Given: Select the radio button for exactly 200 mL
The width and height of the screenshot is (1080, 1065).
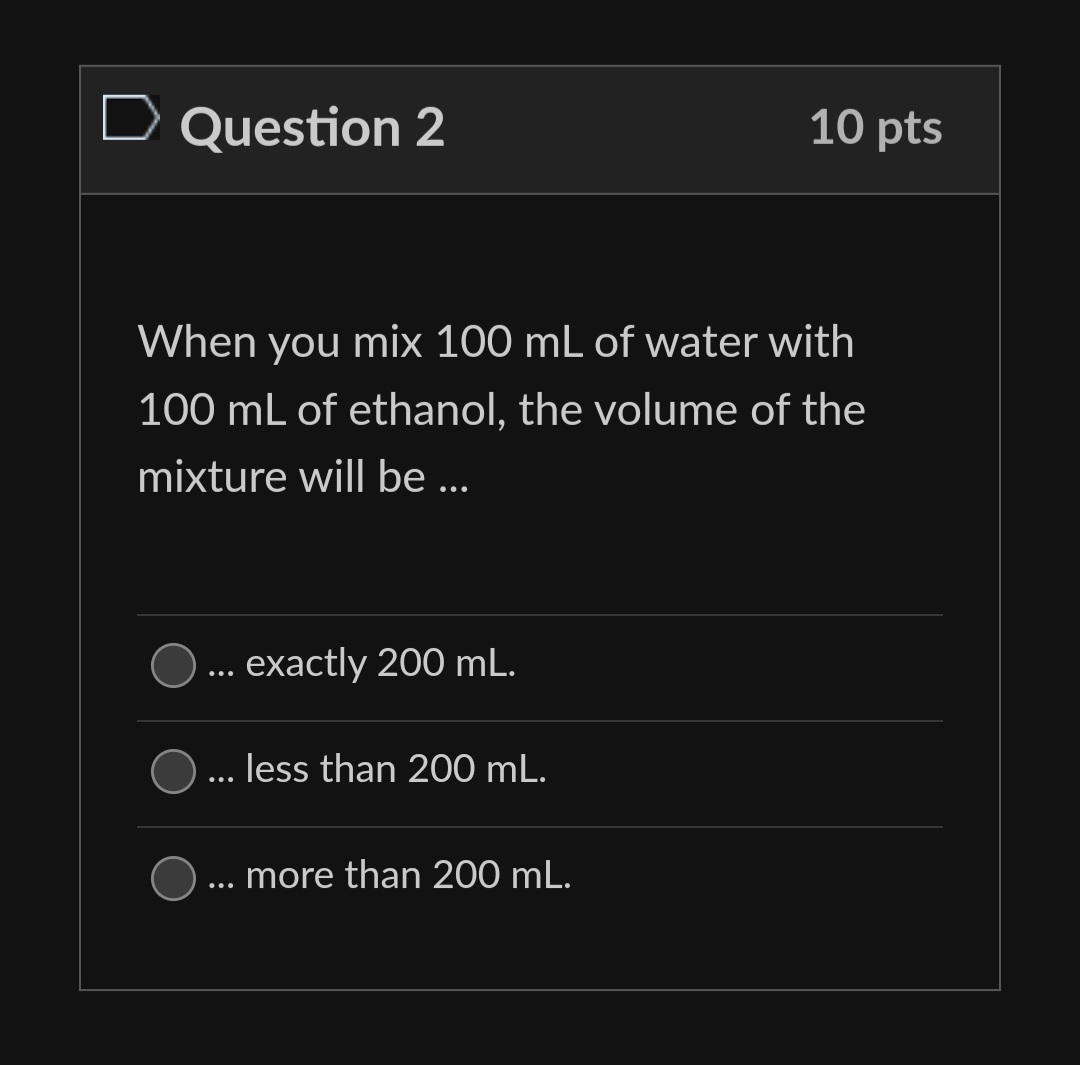Looking at the screenshot, I should [x=172, y=664].
